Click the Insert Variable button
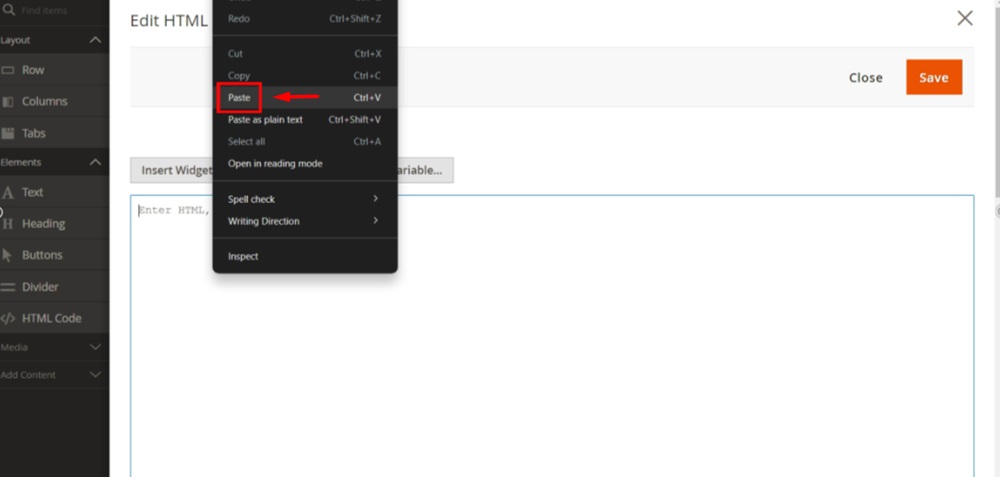1000x477 pixels. 425,170
